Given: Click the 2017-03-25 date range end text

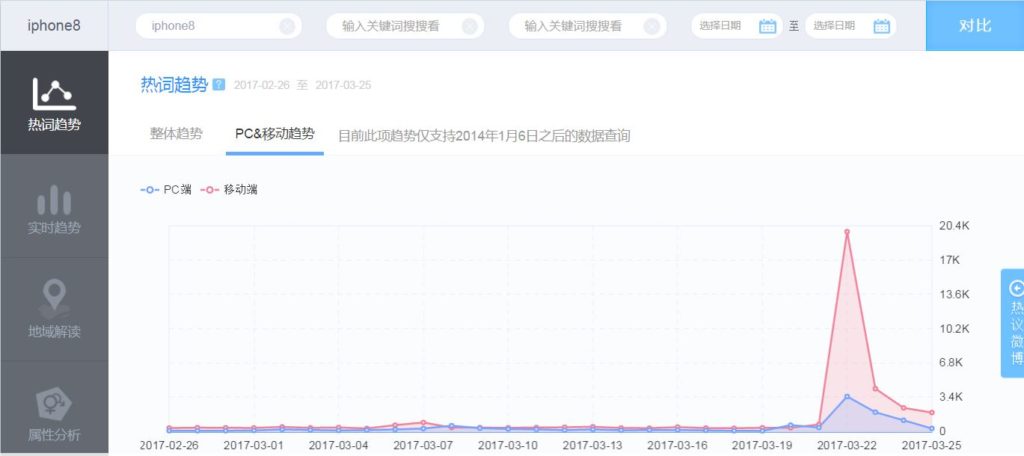Looking at the screenshot, I should coord(344,85).
